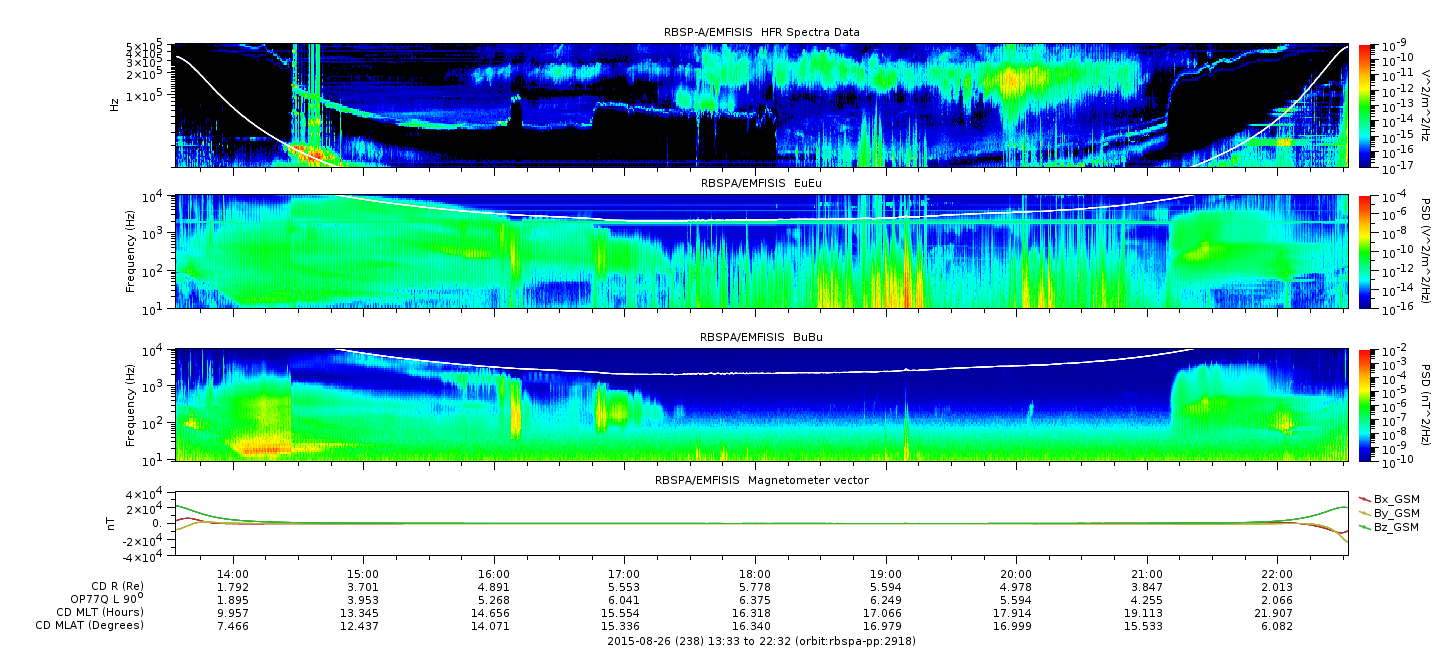This screenshot has width=1447, height=658.
Task: Click the Magnetometer vector panel title
Action: (761, 480)
